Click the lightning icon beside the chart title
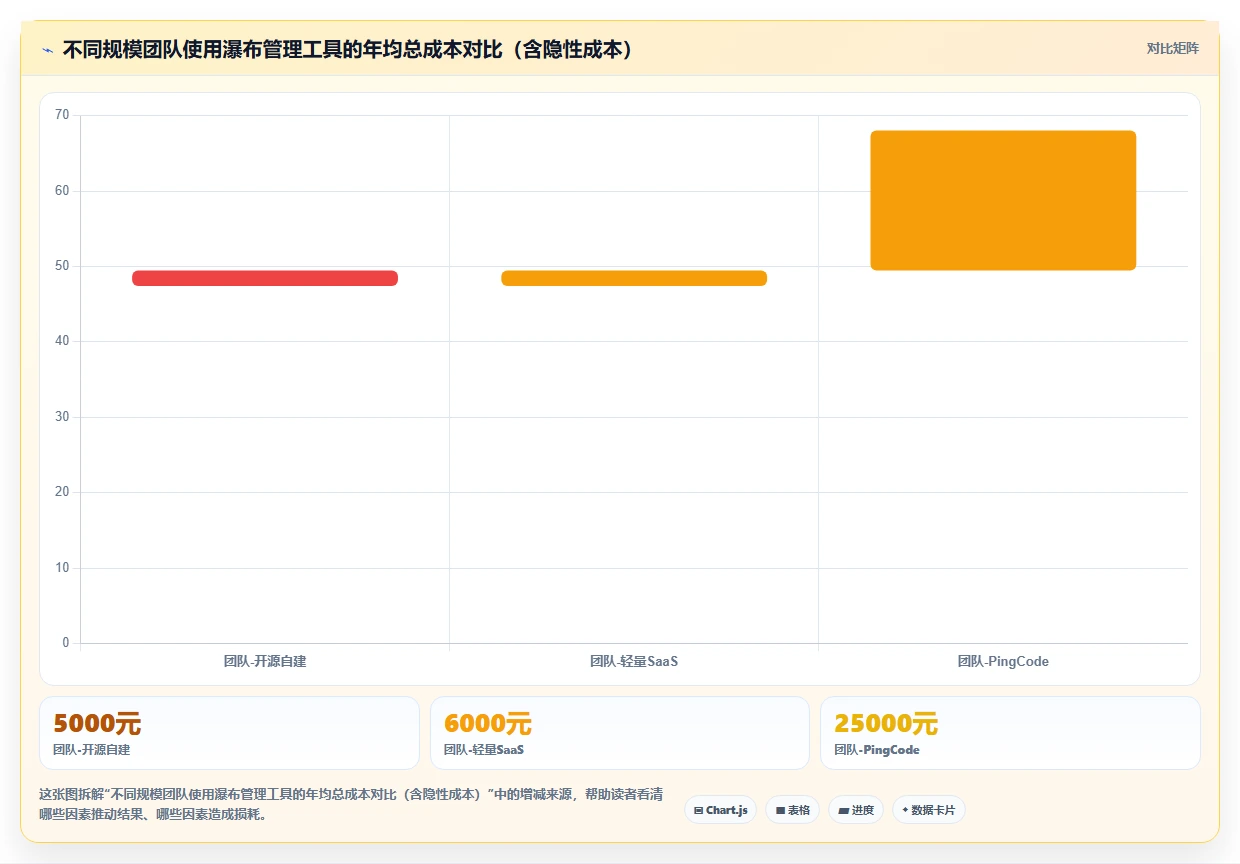The image size is (1240, 864). [x=48, y=50]
